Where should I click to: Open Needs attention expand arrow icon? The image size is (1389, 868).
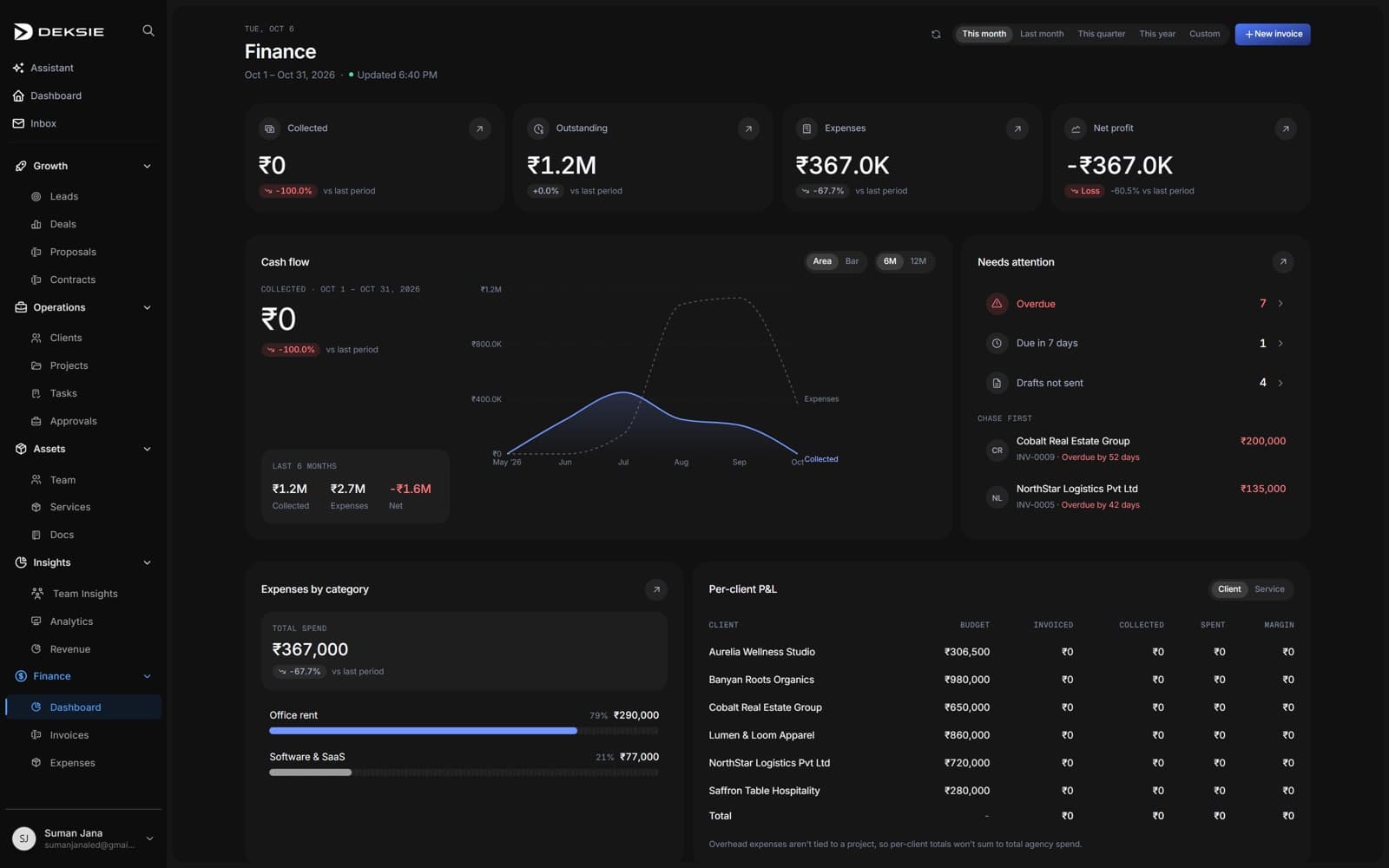coord(1282,262)
